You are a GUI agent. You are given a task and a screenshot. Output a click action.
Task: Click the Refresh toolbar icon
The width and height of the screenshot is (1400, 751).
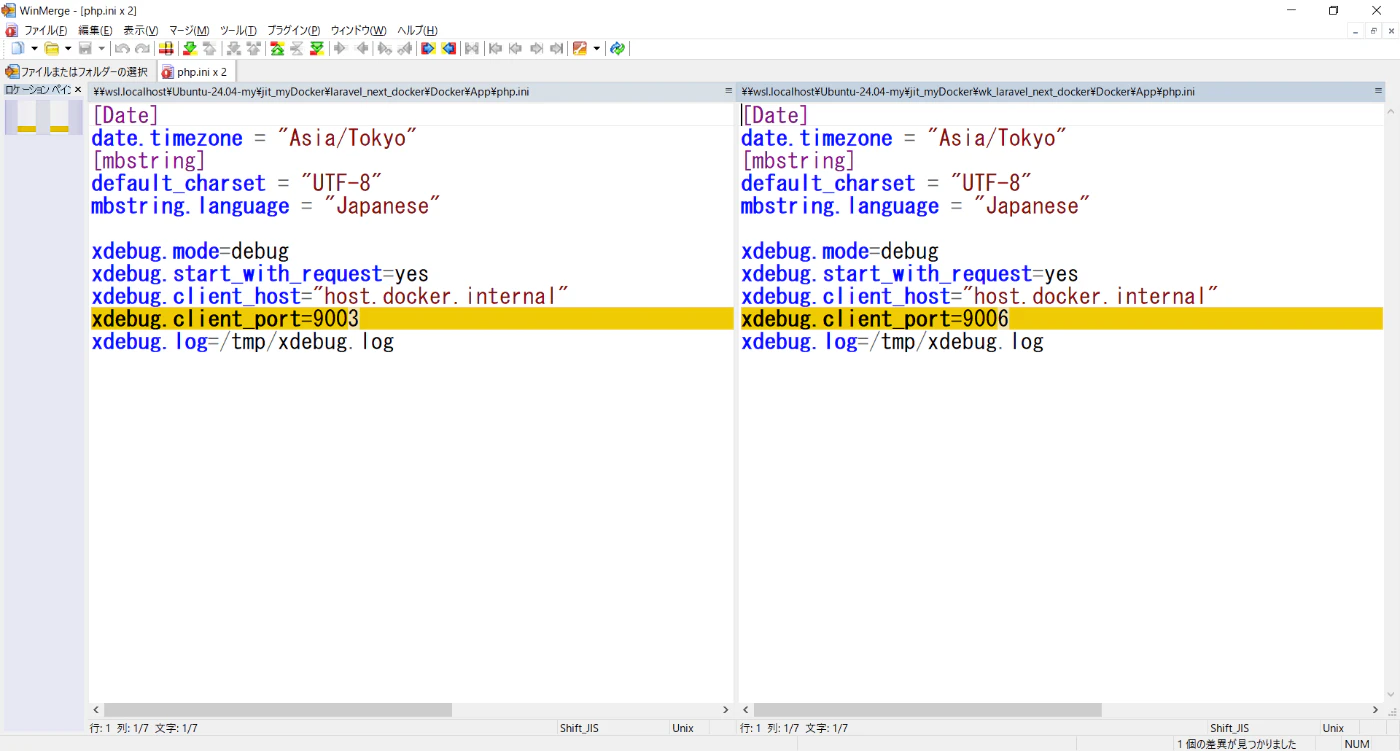coord(617,48)
